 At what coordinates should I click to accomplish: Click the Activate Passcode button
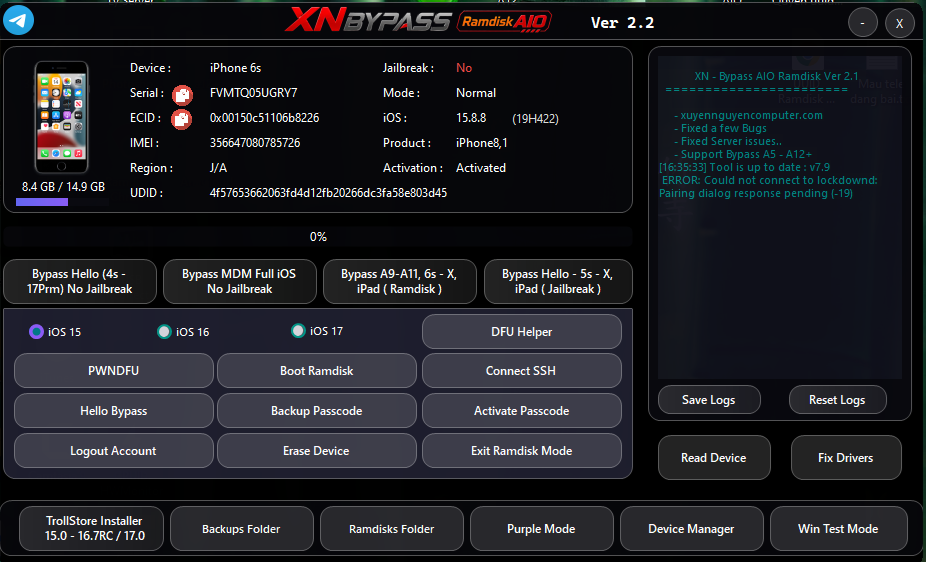point(521,411)
